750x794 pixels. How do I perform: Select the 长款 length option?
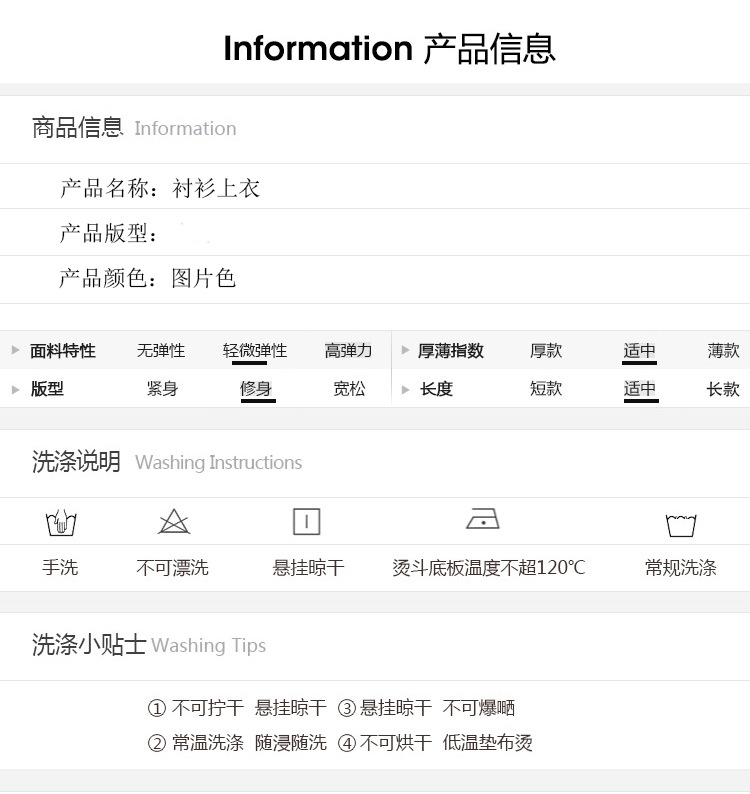point(723,389)
